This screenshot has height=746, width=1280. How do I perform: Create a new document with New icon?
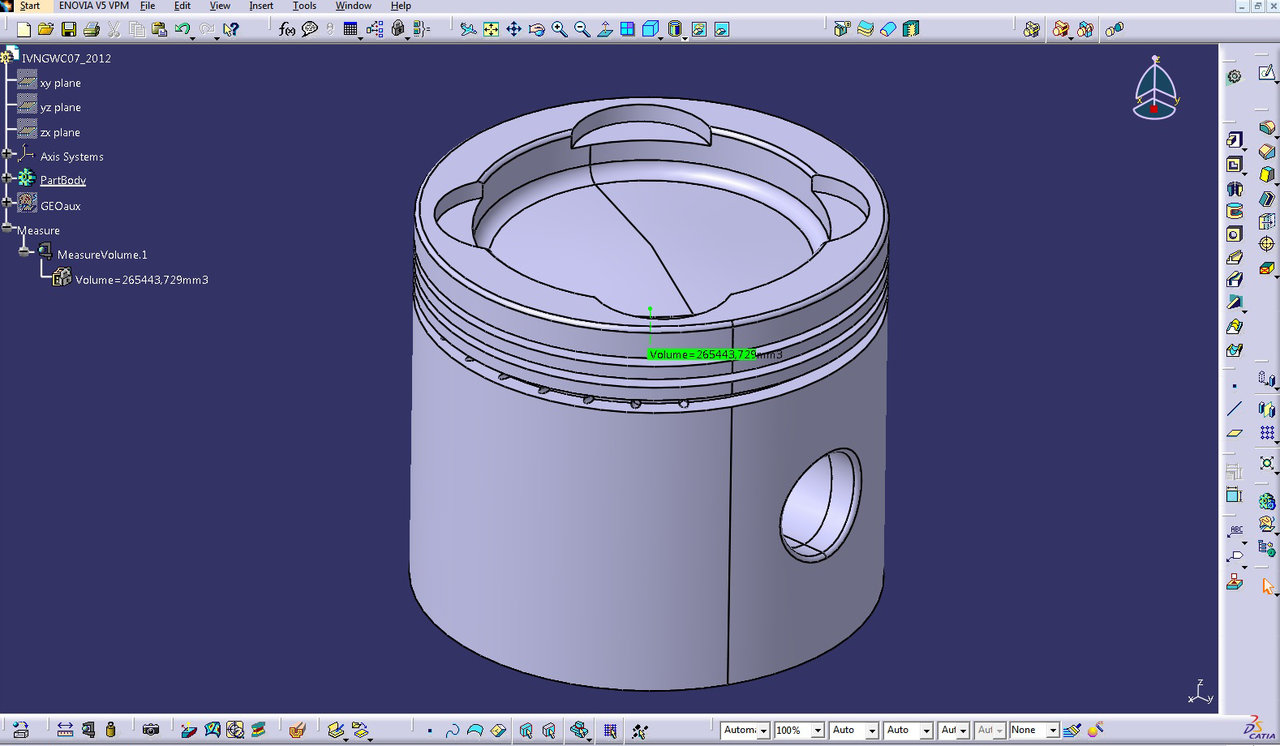[x=24, y=30]
